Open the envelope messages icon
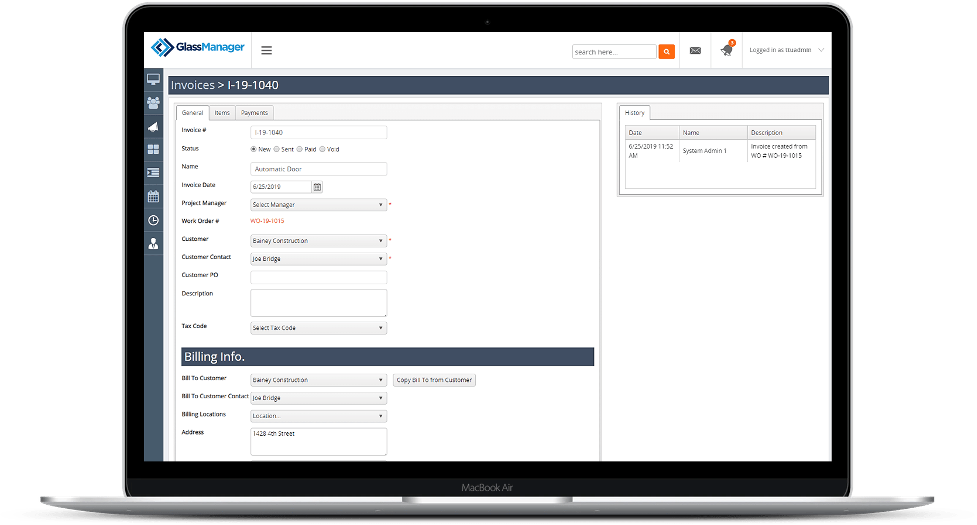The height and width of the screenshot is (525, 977). coord(695,50)
